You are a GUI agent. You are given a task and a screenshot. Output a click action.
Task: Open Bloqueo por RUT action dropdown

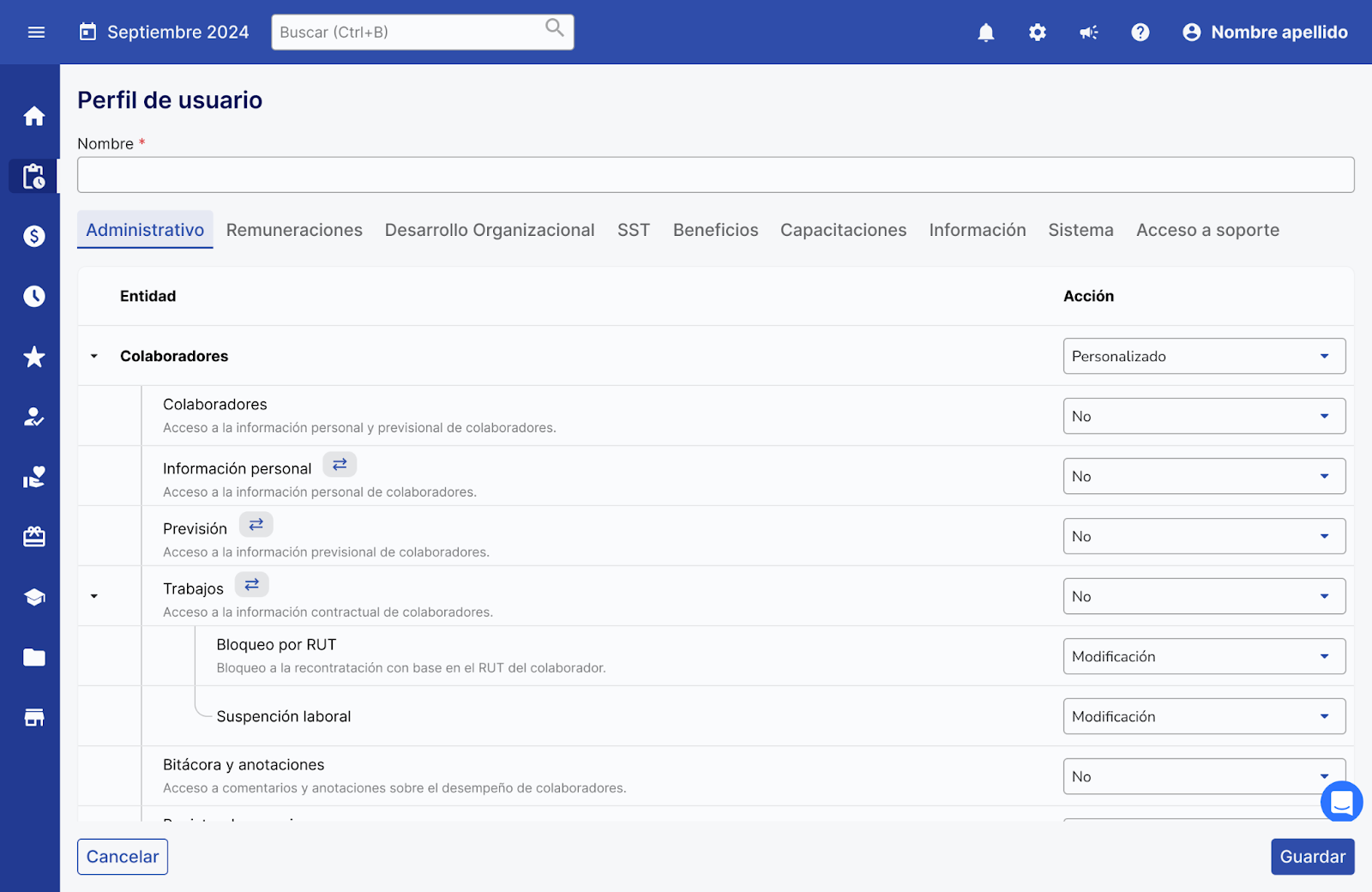coord(1204,656)
